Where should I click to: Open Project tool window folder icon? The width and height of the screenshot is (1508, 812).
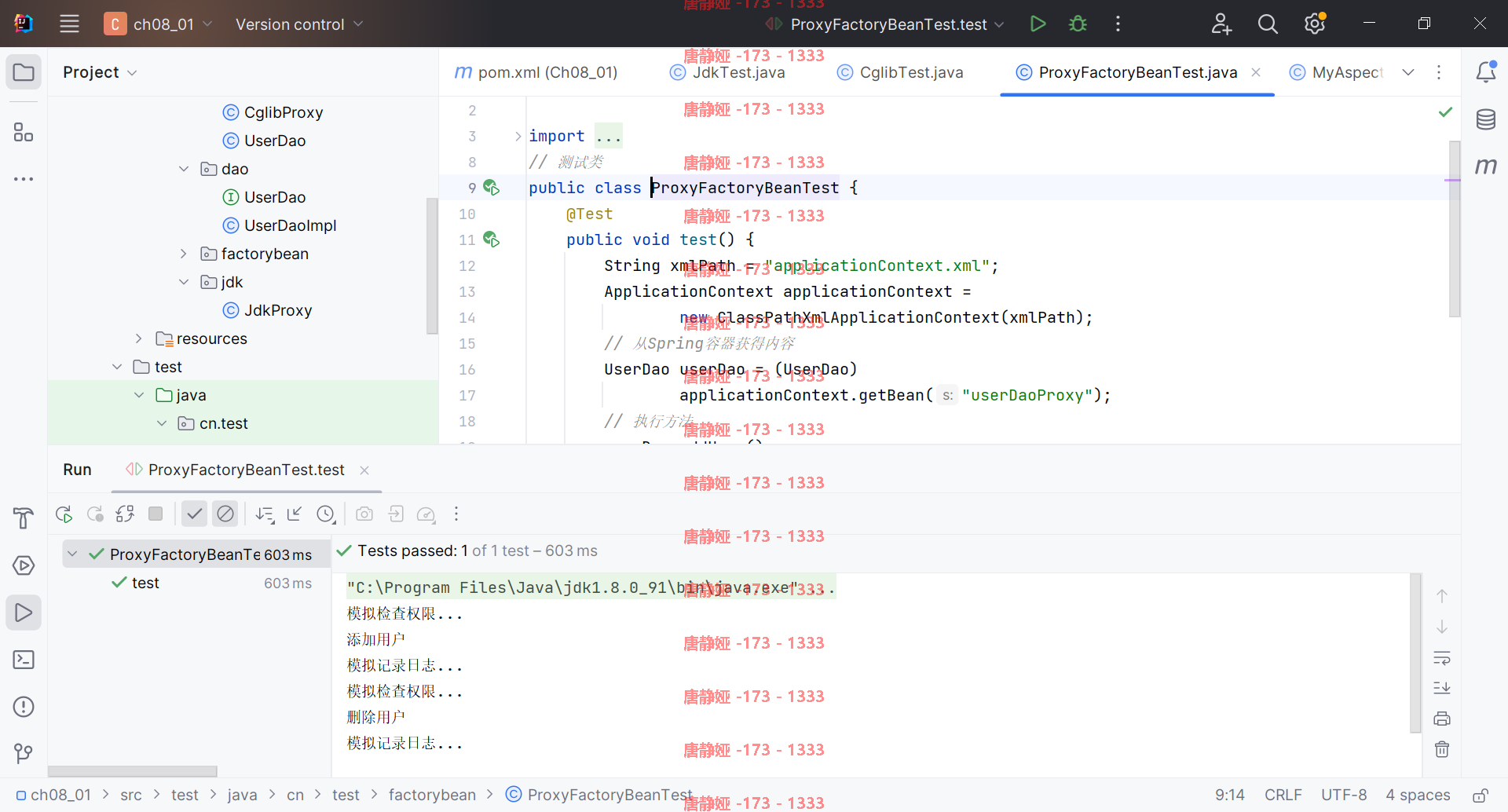pos(24,72)
